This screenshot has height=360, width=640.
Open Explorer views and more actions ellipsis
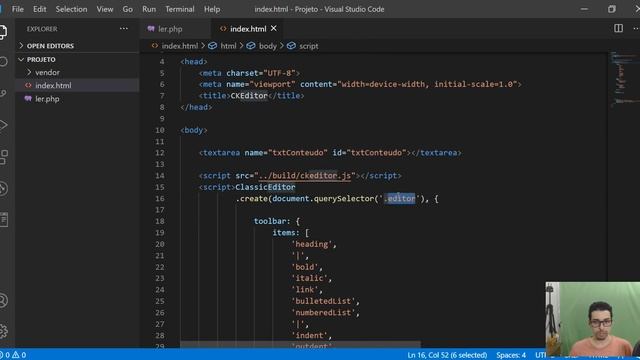tap(124, 29)
